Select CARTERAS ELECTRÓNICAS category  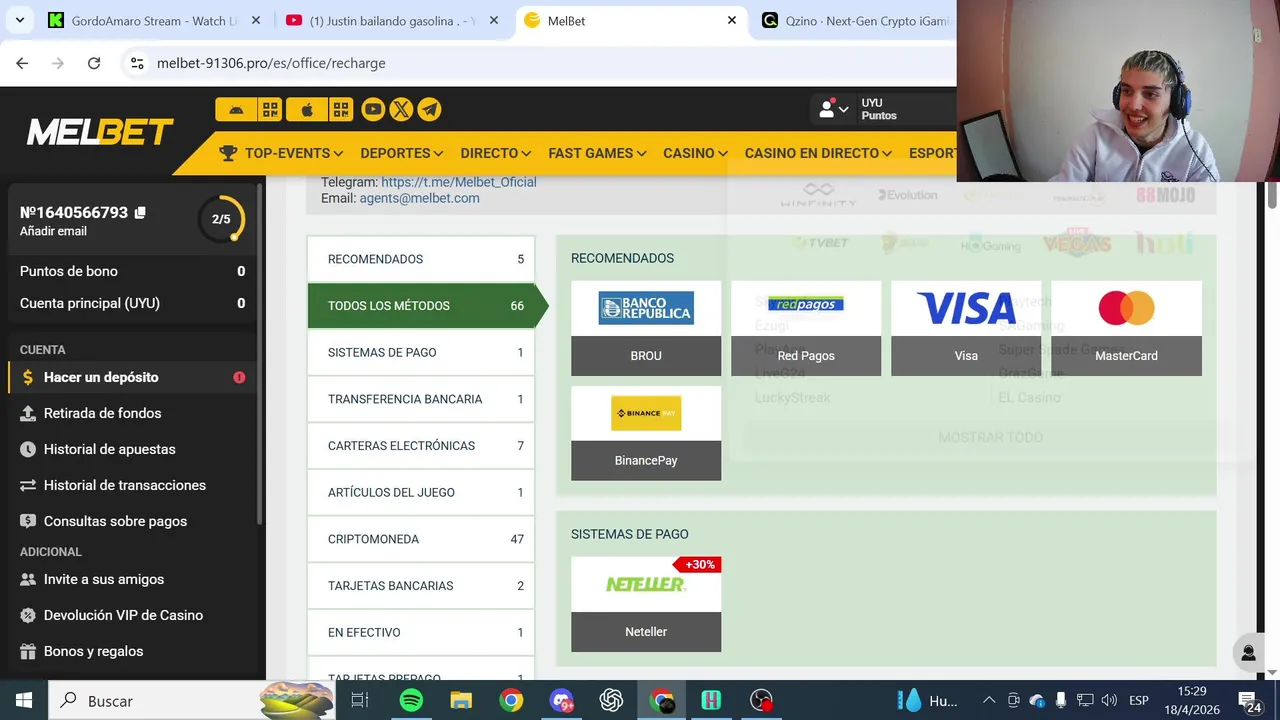click(421, 446)
